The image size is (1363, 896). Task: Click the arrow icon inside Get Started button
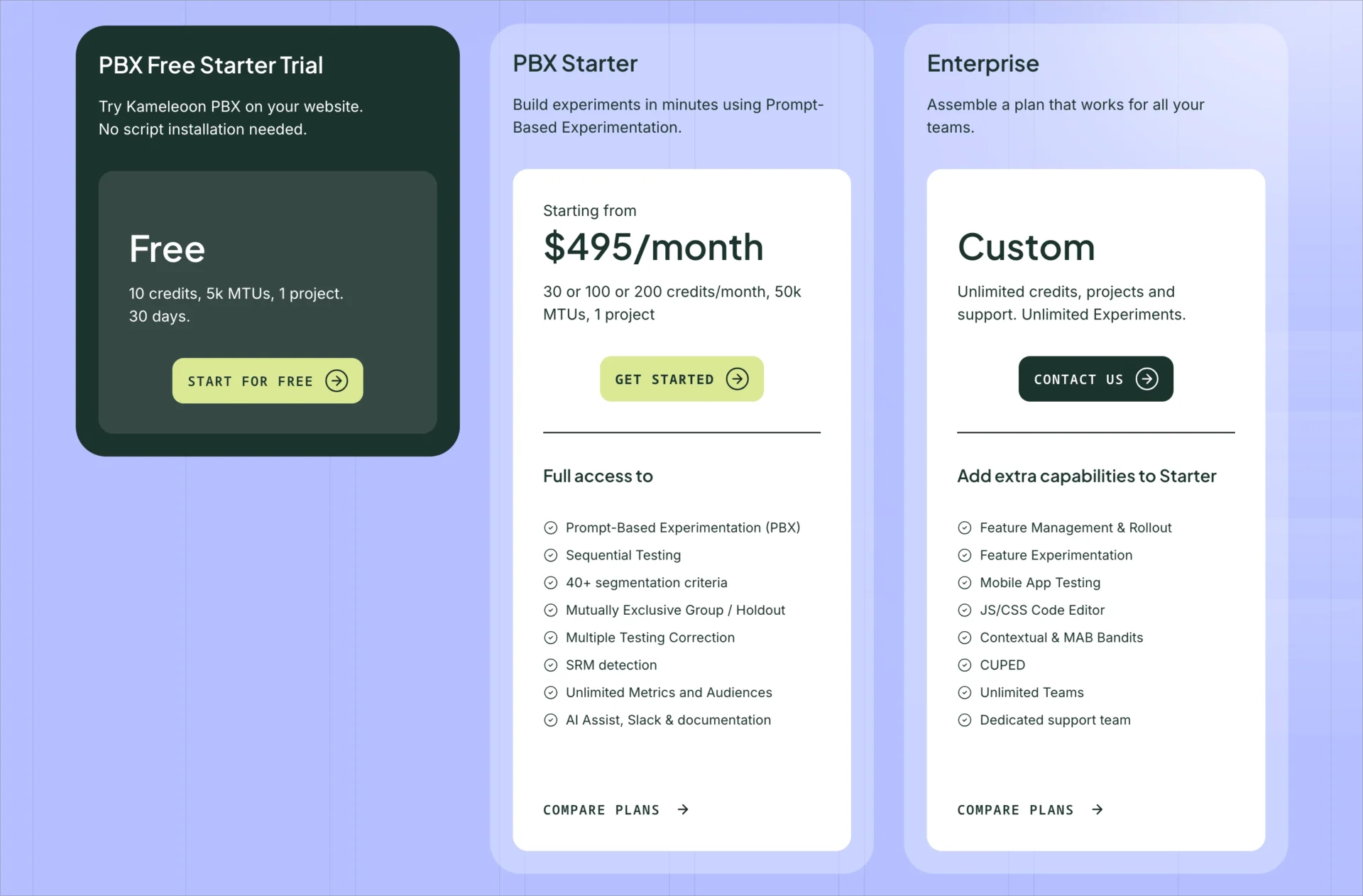click(737, 379)
